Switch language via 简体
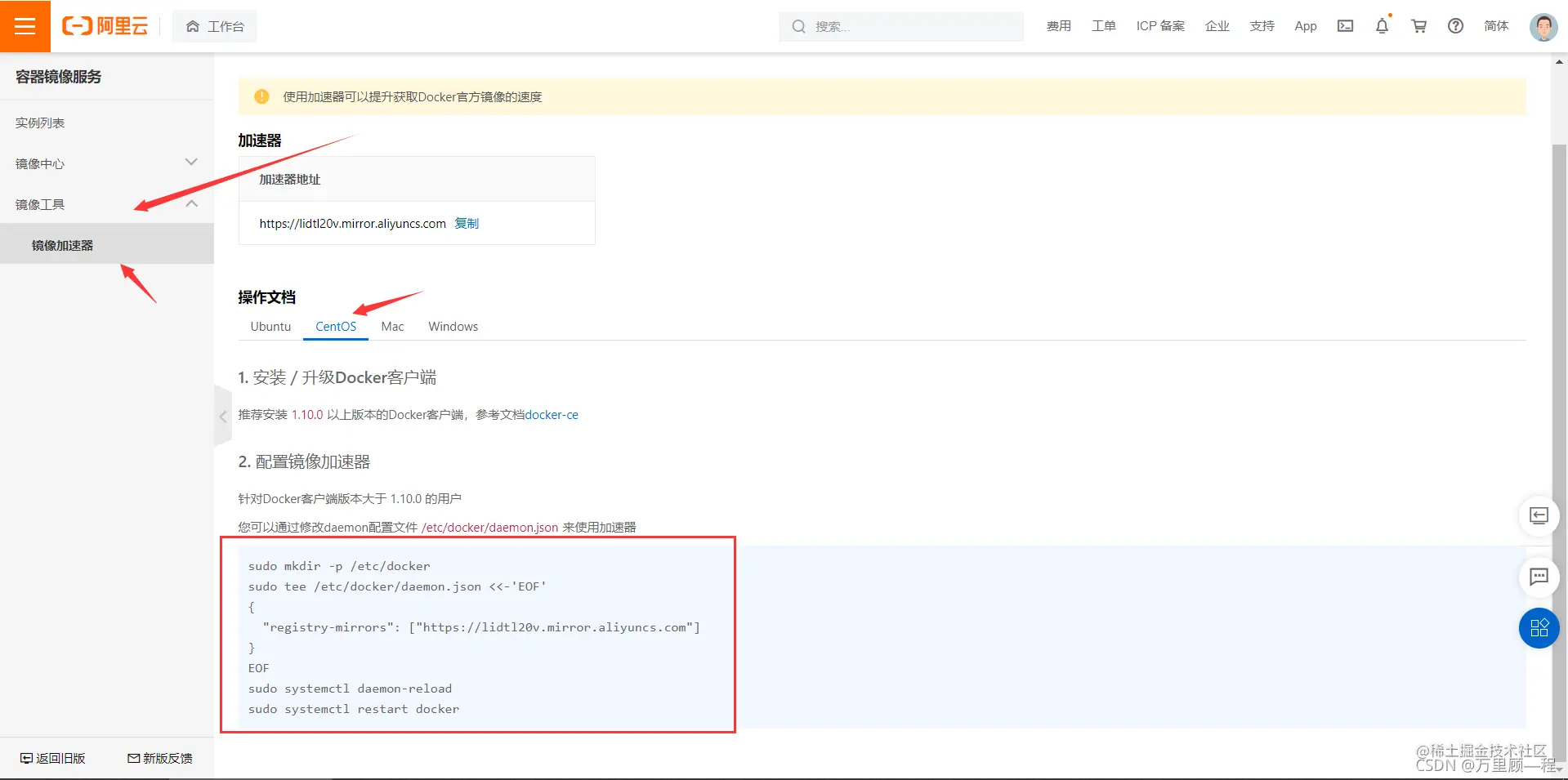The height and width of the screenshot is (780, 1568). (1496, 26)
